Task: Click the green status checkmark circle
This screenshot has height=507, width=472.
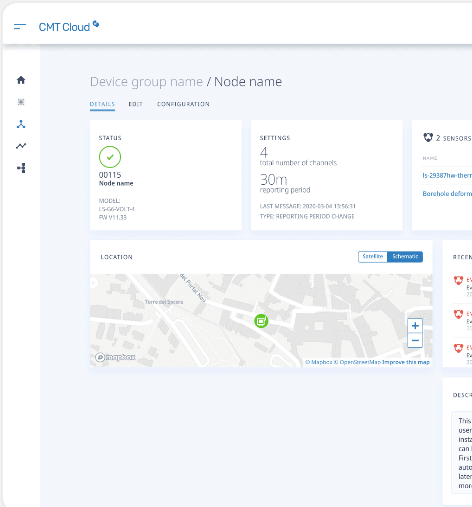Action: tap(110, 157)
